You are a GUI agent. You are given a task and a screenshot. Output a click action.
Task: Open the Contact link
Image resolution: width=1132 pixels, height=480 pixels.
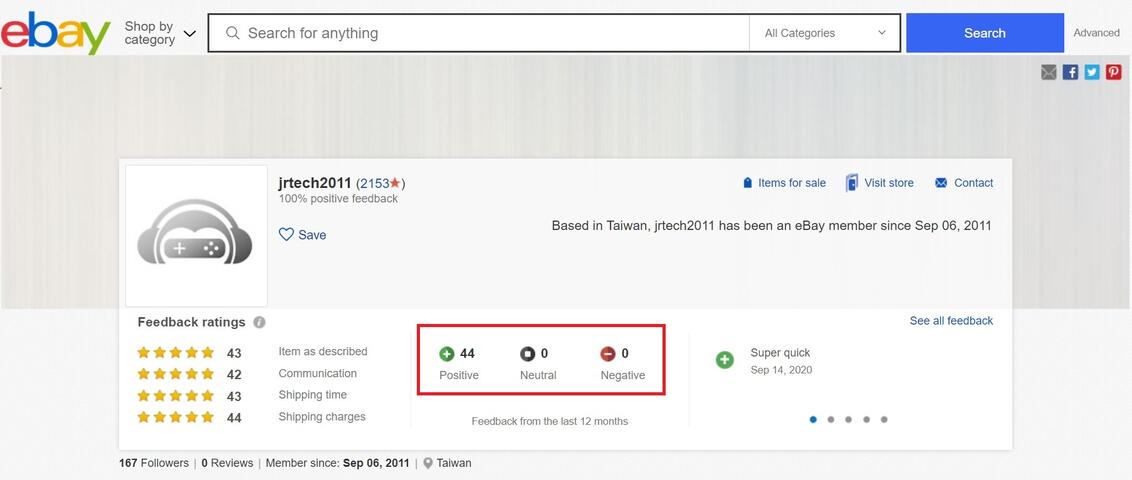point(973,183)
